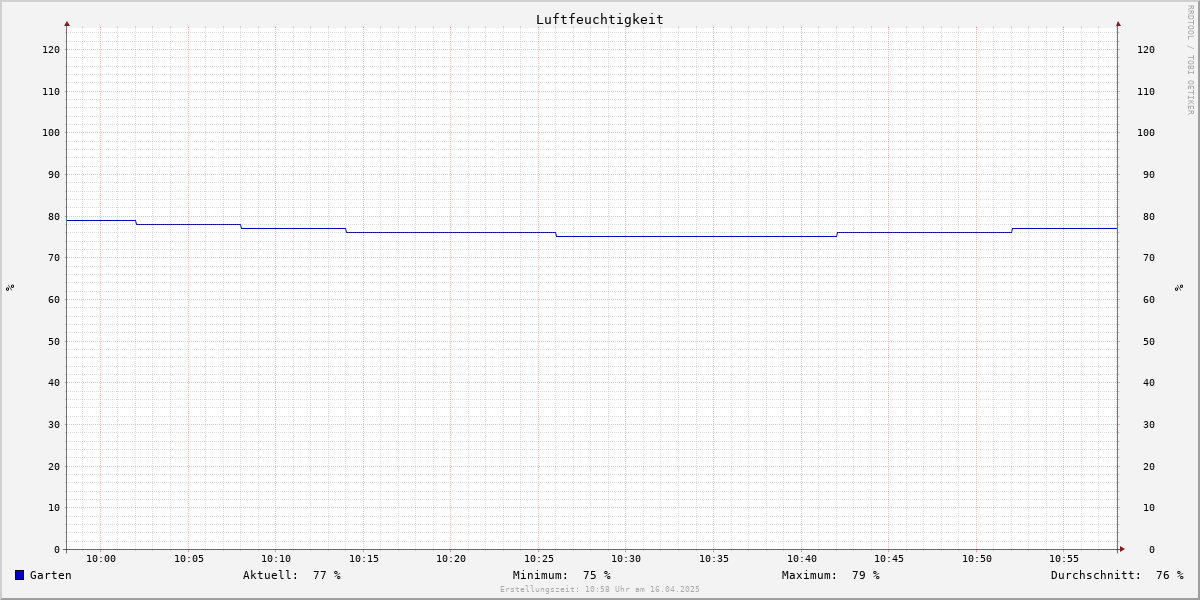Click the red arrow at the x-axis end
This screenshot has height=600, width=1200.
coord(1122,549)
